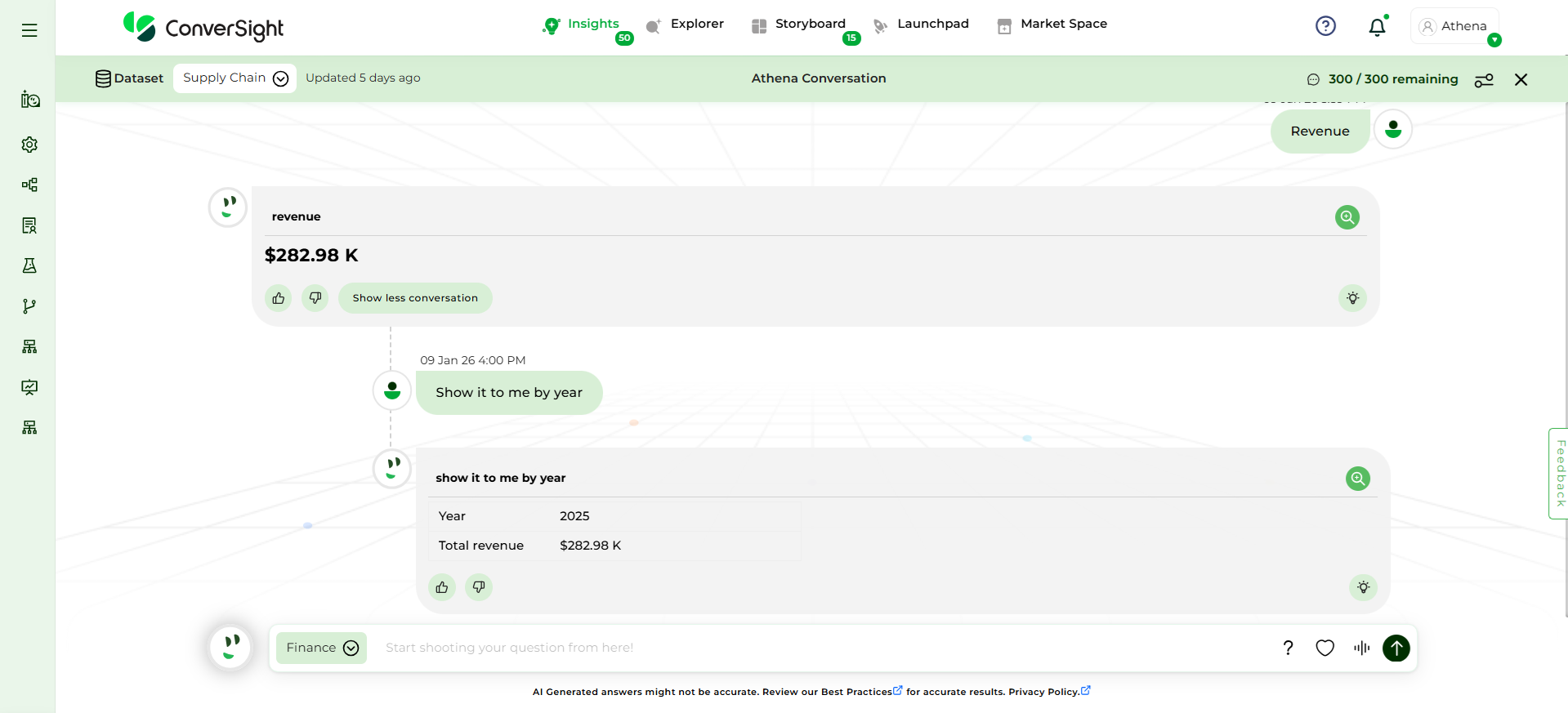Open the Feedback side tab
The image size is (1568, 713).
(1559, 473)
